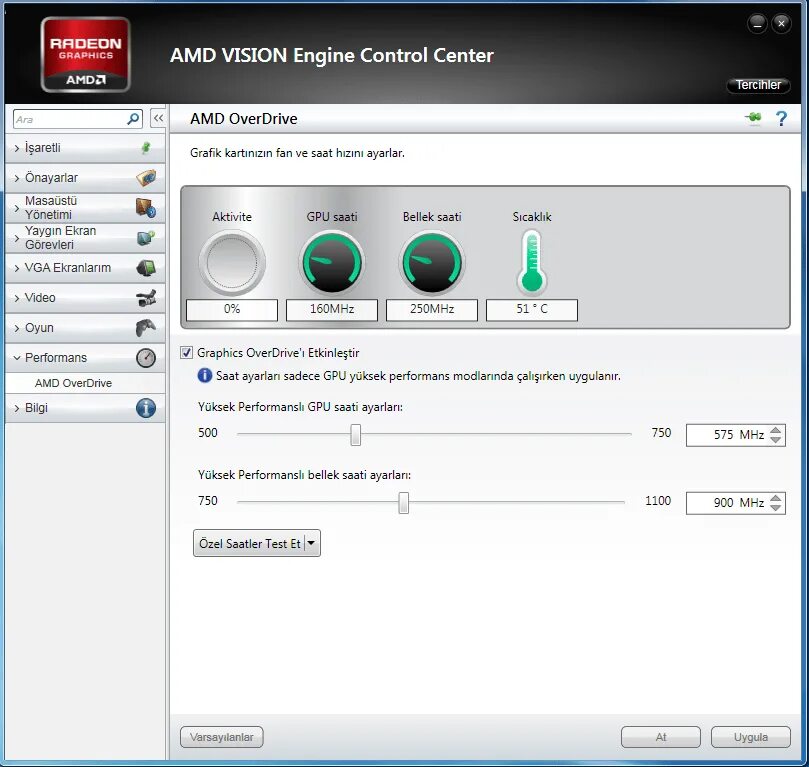The width and height of the screenshot is (809, 767).
Task: Click the Video camera icon
Action: pyautogui.click(x=146, y=298)
